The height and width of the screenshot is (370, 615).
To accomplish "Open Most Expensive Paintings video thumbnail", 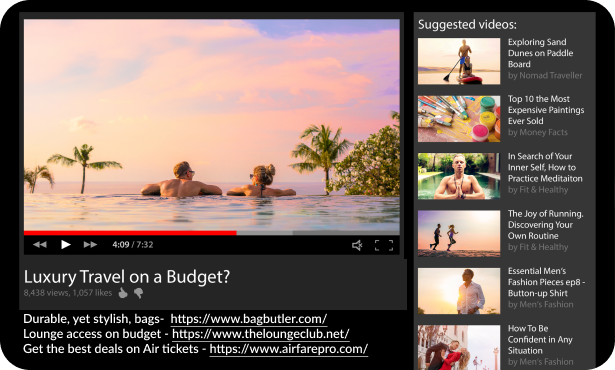I will [459, 118].
